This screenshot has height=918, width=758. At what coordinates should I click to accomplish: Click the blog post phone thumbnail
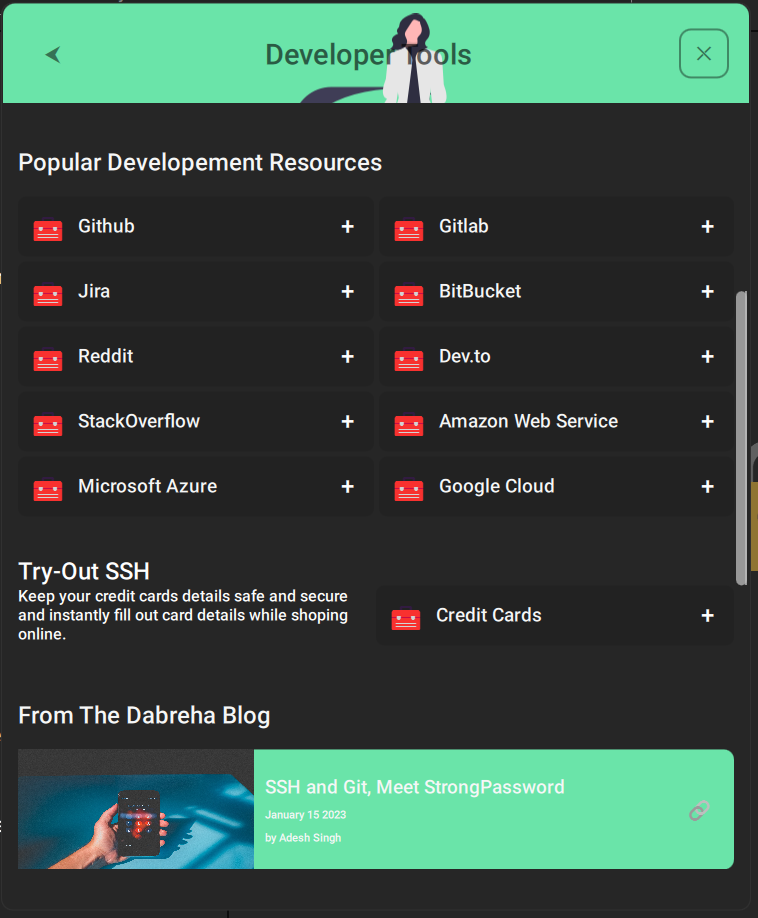pyautogui.click(x=136, y=809)
